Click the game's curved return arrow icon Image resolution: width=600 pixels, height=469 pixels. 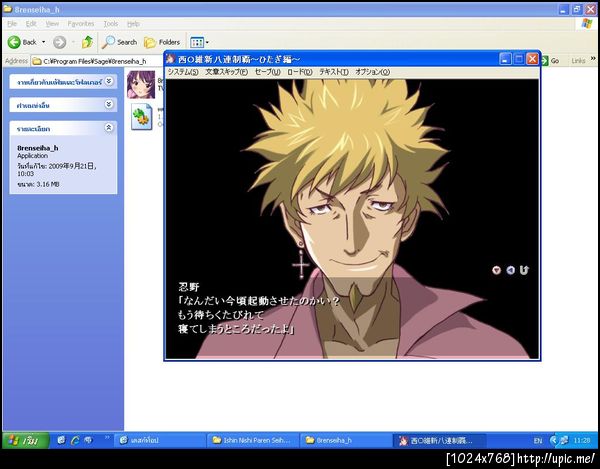click(x=524, y=270)
